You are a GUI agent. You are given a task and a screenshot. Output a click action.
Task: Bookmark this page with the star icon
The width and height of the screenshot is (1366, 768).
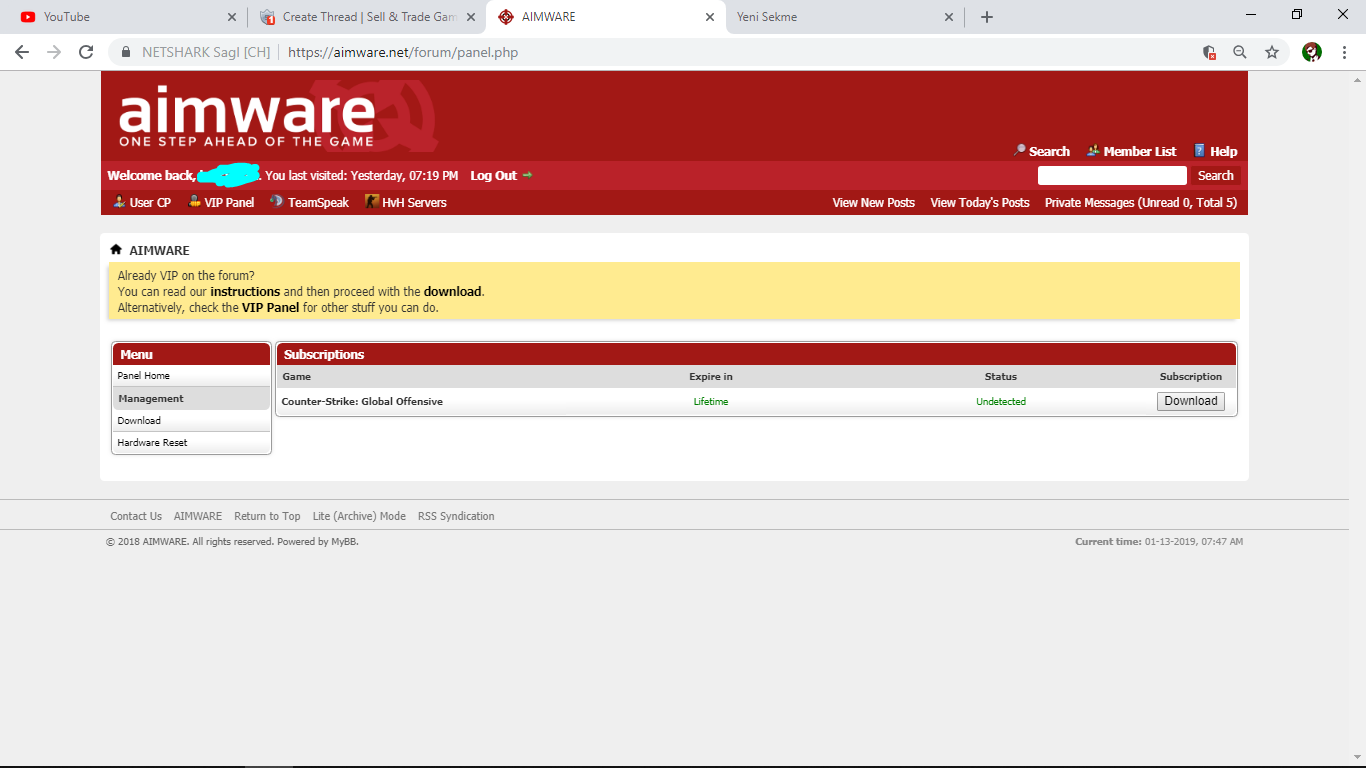click(x=1272, y=52)
